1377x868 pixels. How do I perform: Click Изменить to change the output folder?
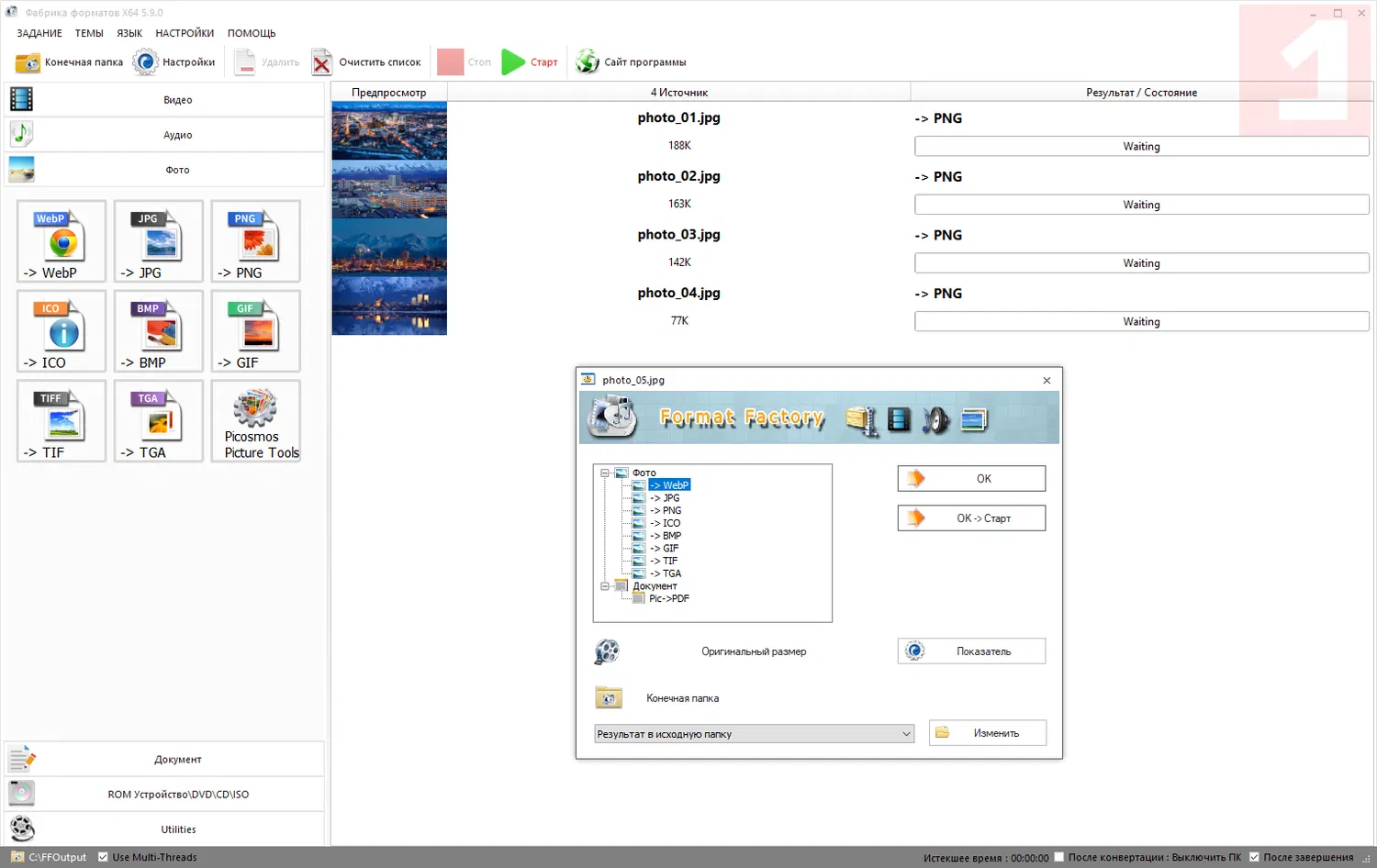coord(988,733)
